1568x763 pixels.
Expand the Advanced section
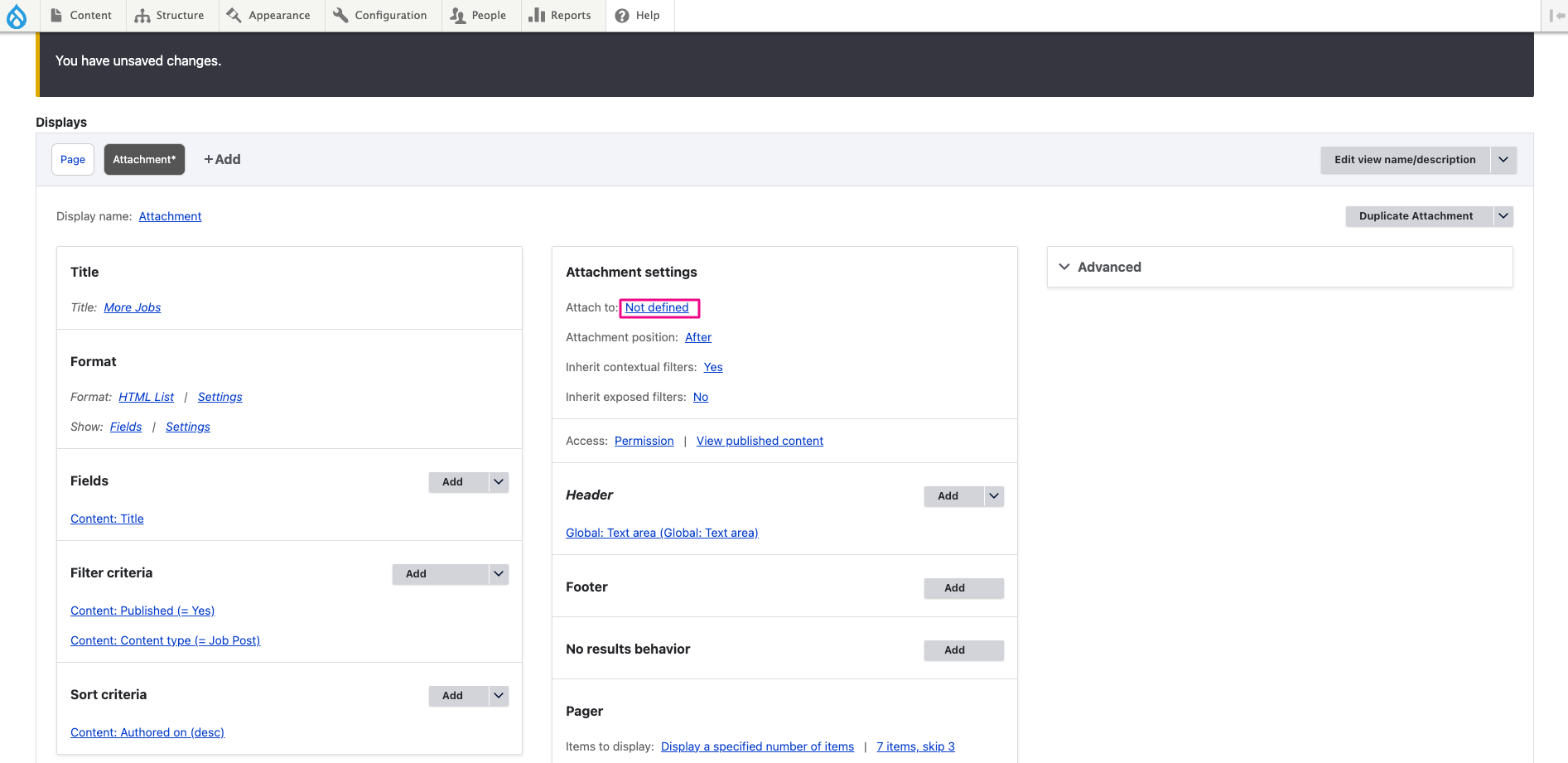pyautogui.click(x=1109, y=267)
